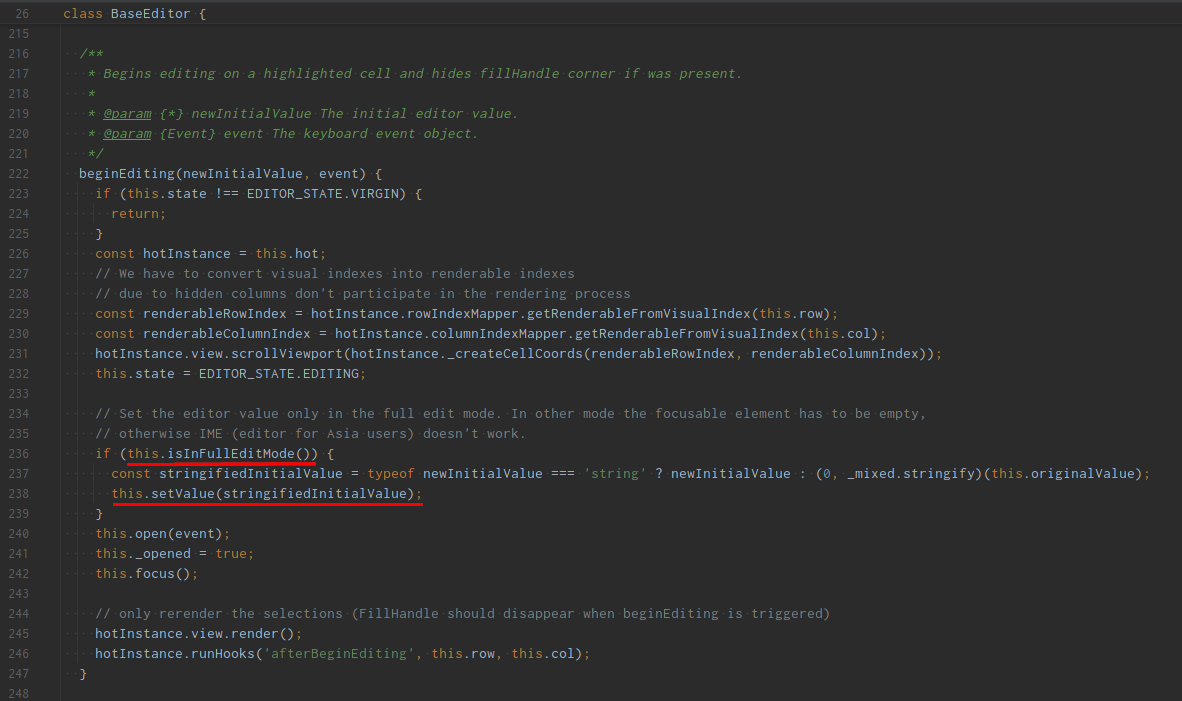Click 'getRenderableFromVisualIndex(this.col)' call
This screenshot has height=701, width=1182.
point(727,334)
